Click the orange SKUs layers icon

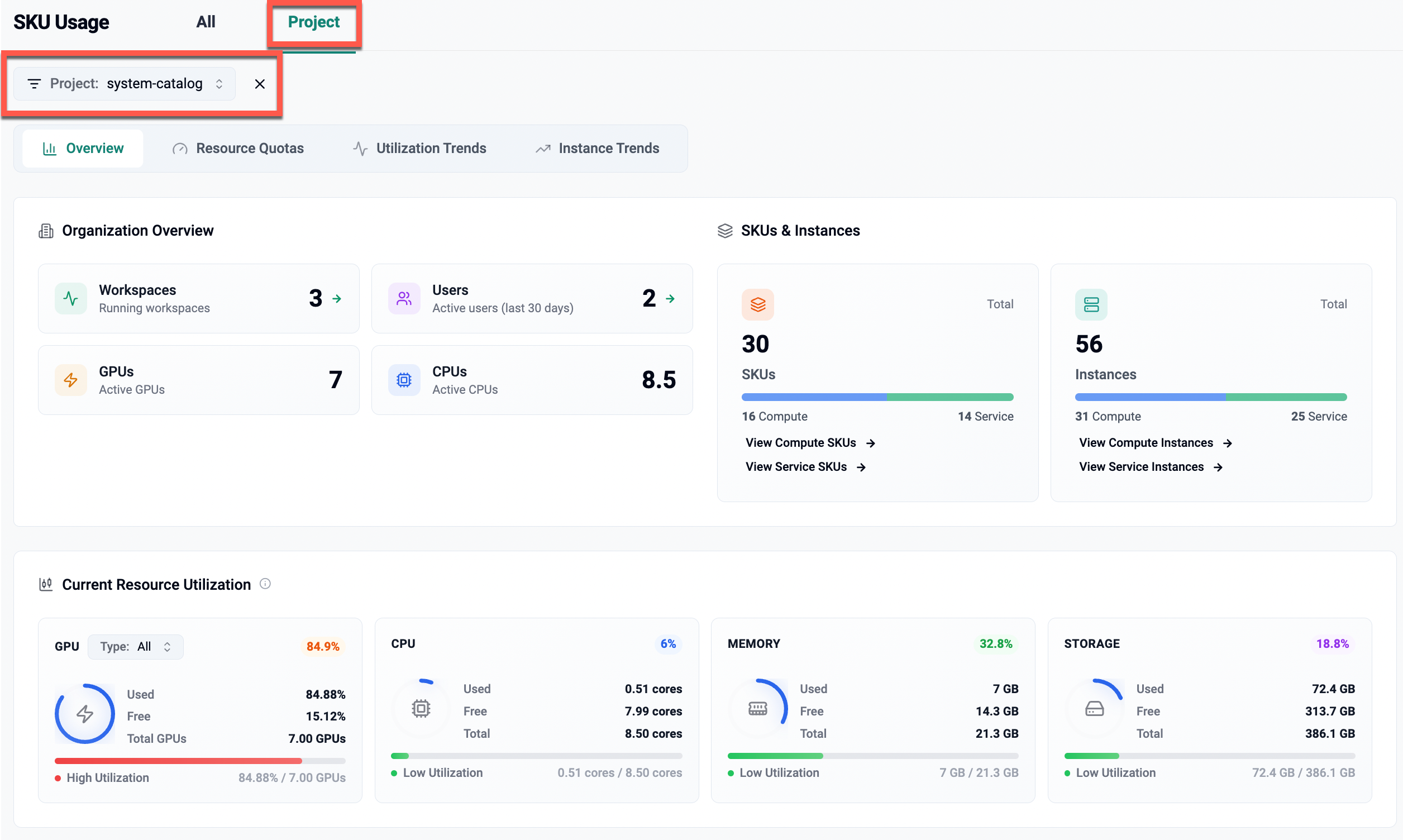[758, 304]
